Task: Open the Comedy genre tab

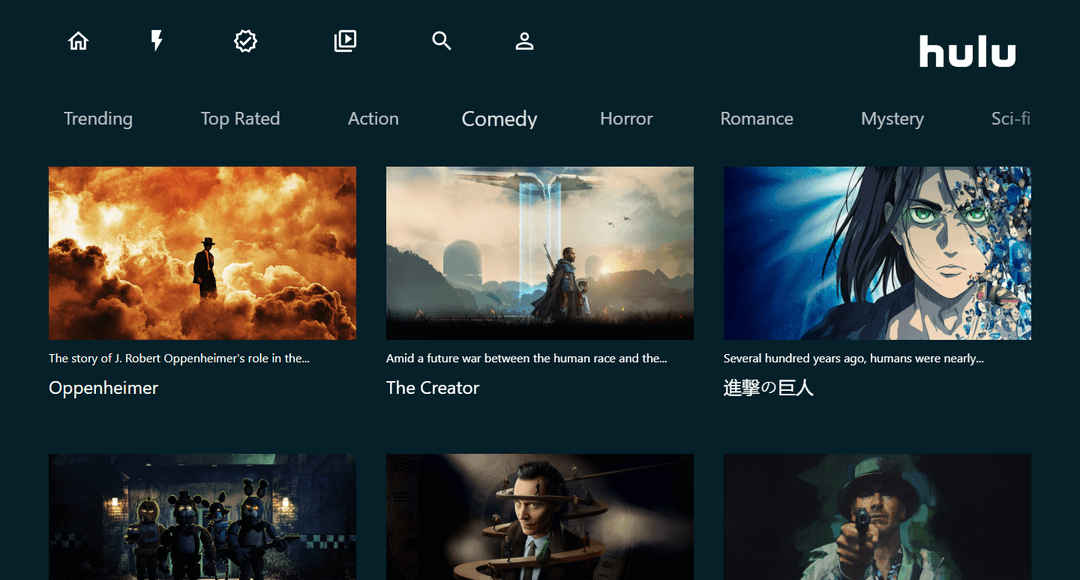Action: click(499, 119)
